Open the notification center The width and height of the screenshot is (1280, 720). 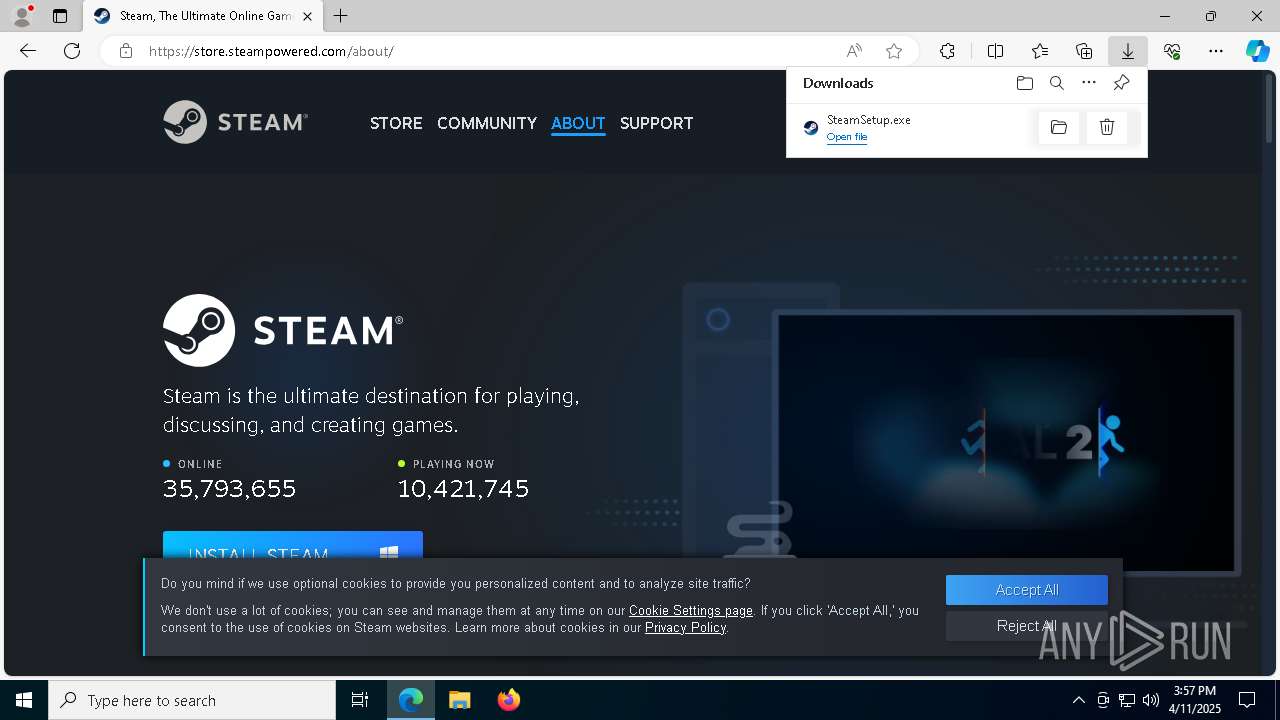click(x=1247, y=700)
